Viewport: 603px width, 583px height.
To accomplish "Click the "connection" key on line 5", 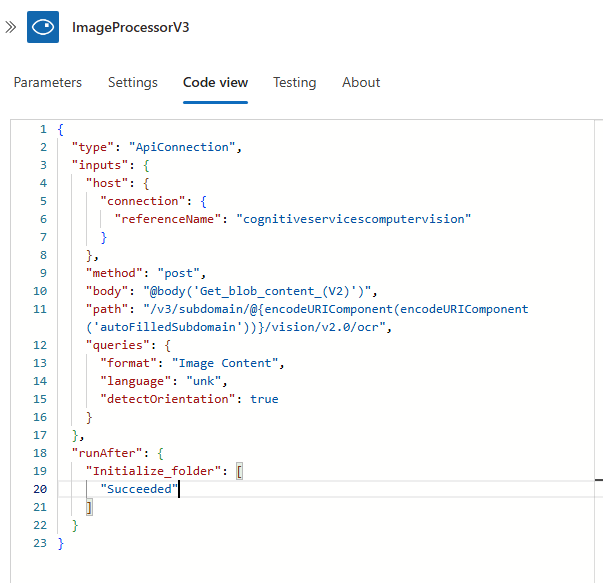I will pyautogui.click(x=142, y=201).
